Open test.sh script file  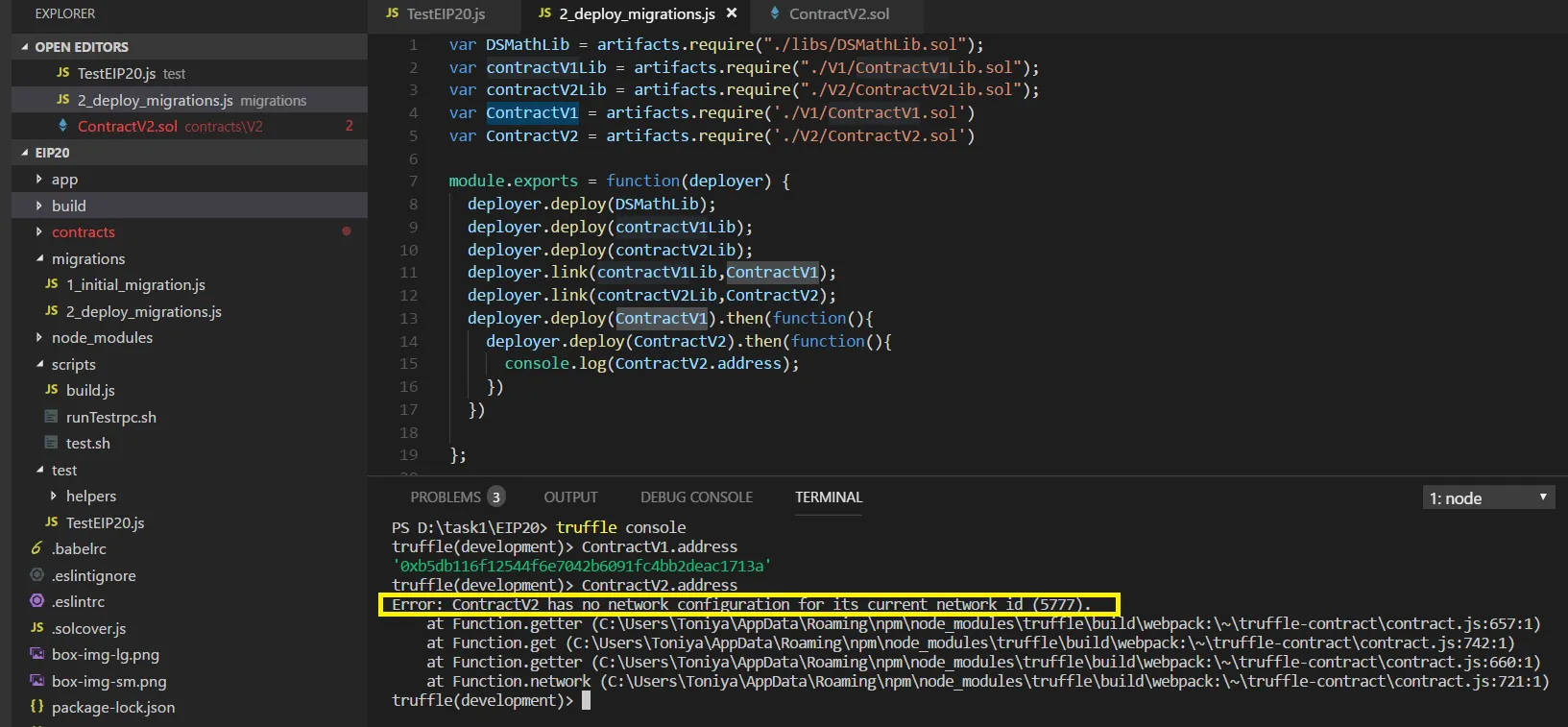point(189,444)
